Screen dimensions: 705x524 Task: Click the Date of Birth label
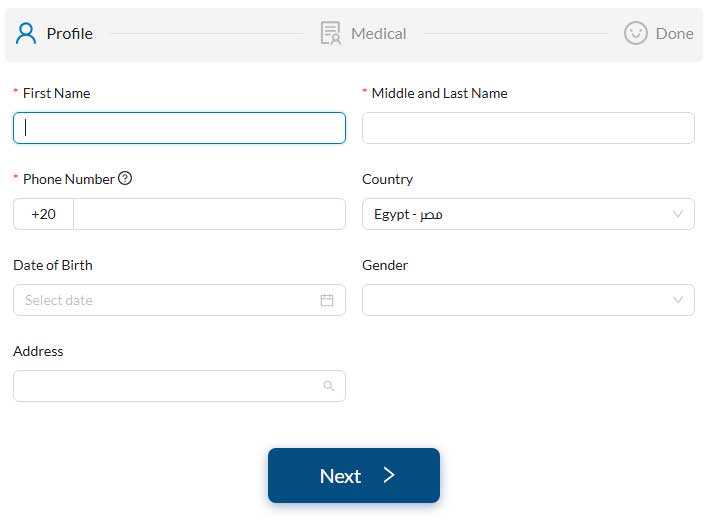coord(53,265)
